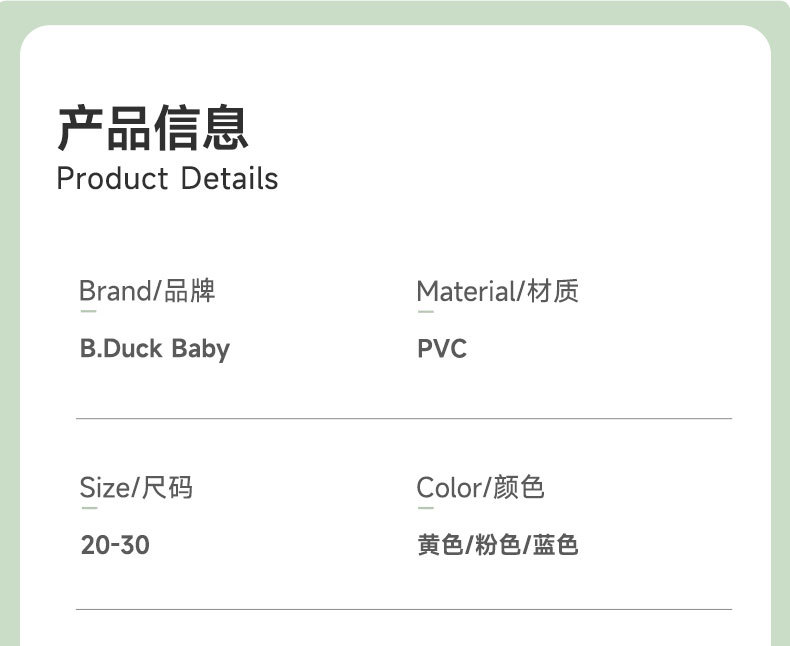Click the green dash under Size/尺码
The image size is (790, 646).
88,508
